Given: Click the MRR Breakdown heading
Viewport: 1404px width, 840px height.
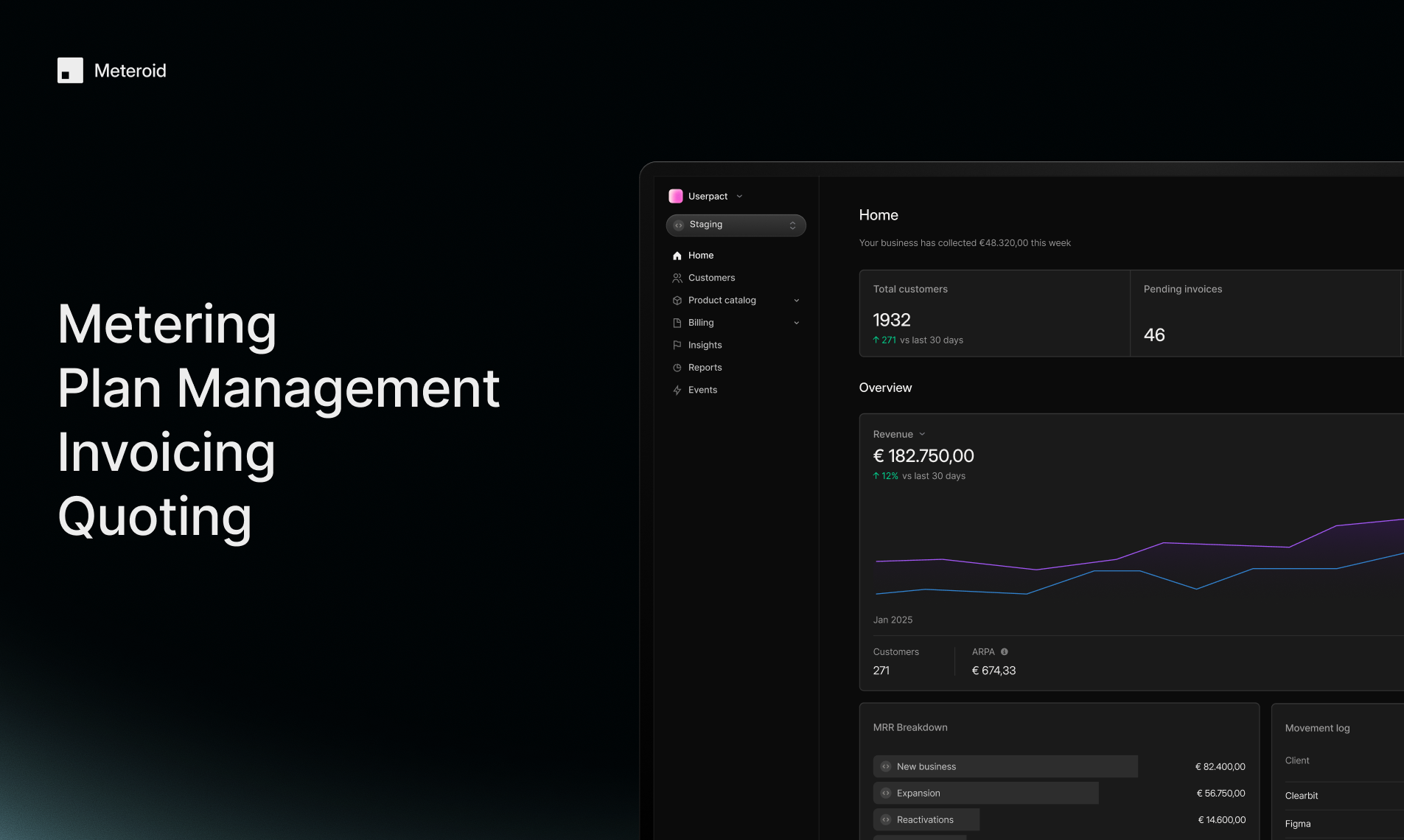Looking at the screenshot, I should coord(910,727).
